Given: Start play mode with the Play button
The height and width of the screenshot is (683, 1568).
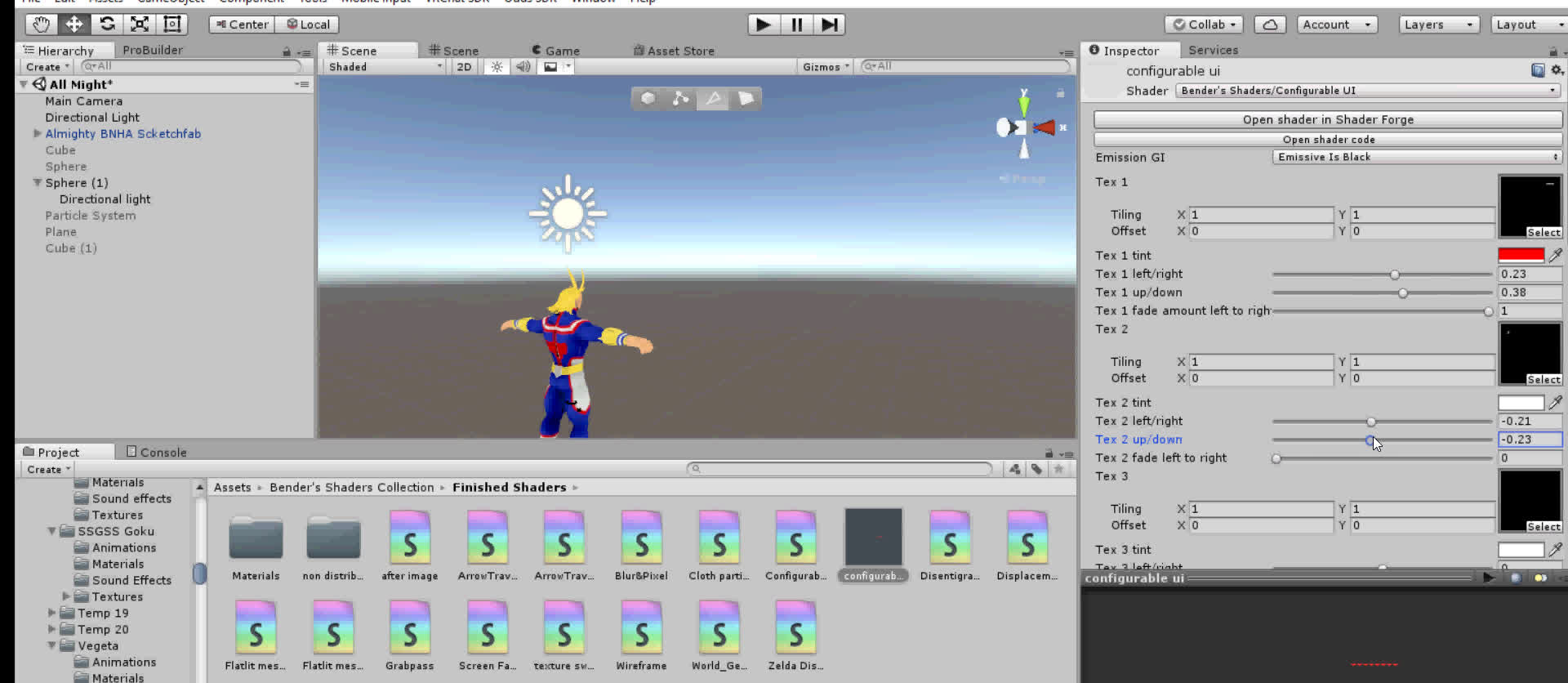Looking at the screenshot, I should 764,25.
